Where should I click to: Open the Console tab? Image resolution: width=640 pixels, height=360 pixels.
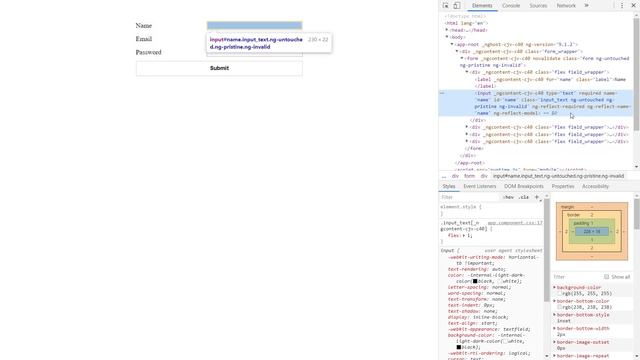[511, 6]
